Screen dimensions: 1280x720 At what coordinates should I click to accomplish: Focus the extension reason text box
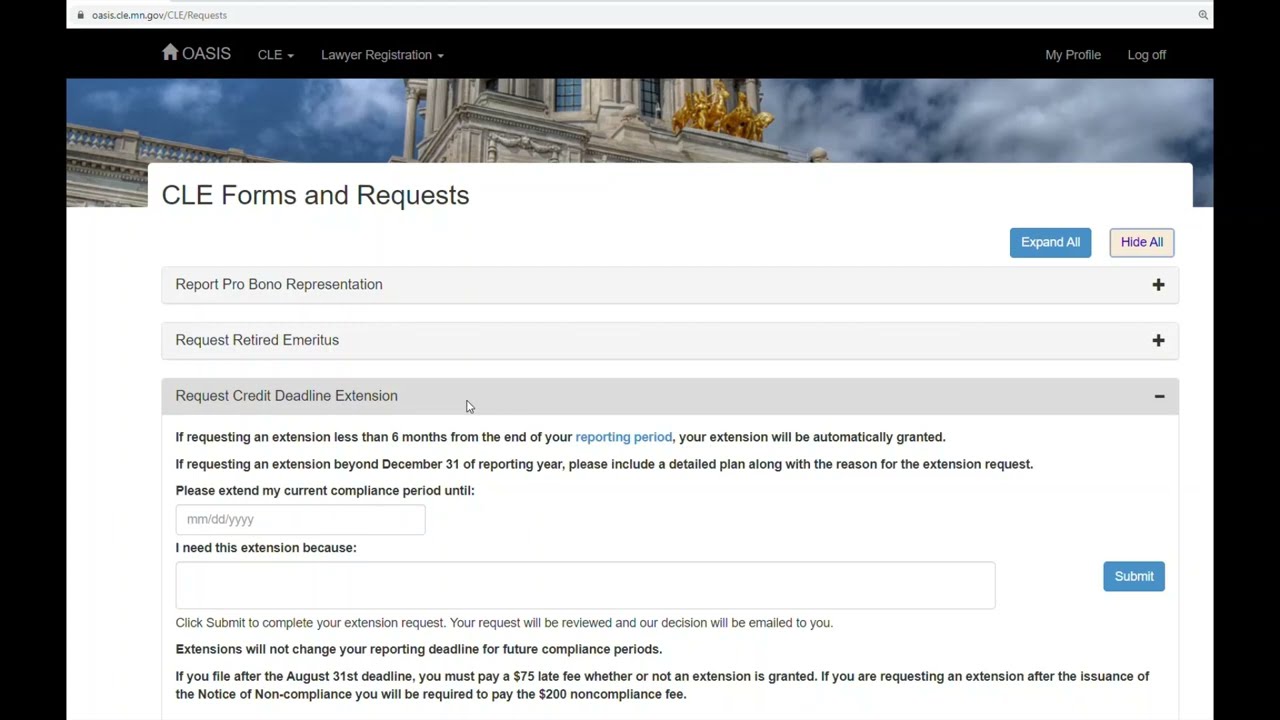pyautogui.click(x=585, y=585)
